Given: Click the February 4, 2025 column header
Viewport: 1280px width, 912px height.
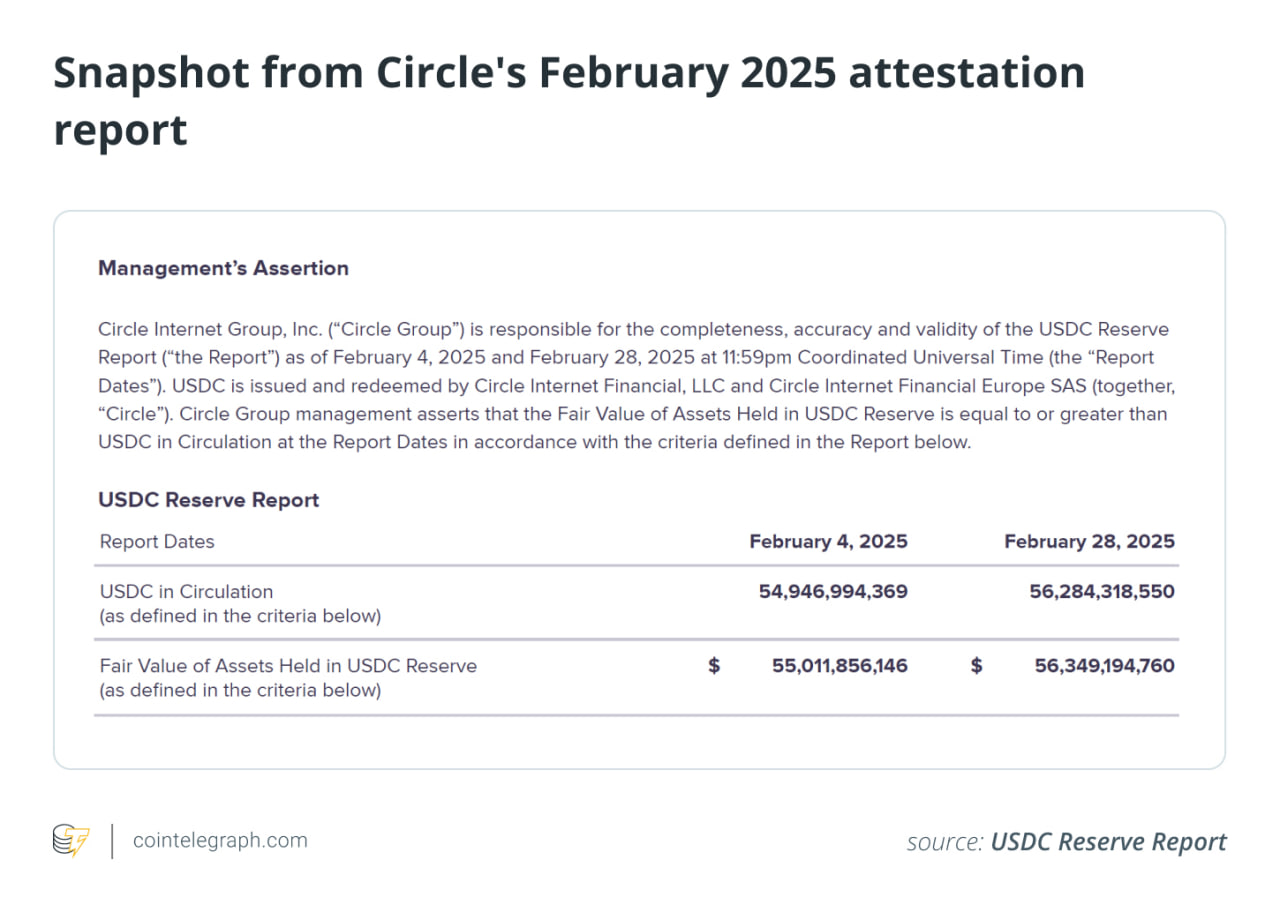Looking at the screenshot, I should [828, 542].
